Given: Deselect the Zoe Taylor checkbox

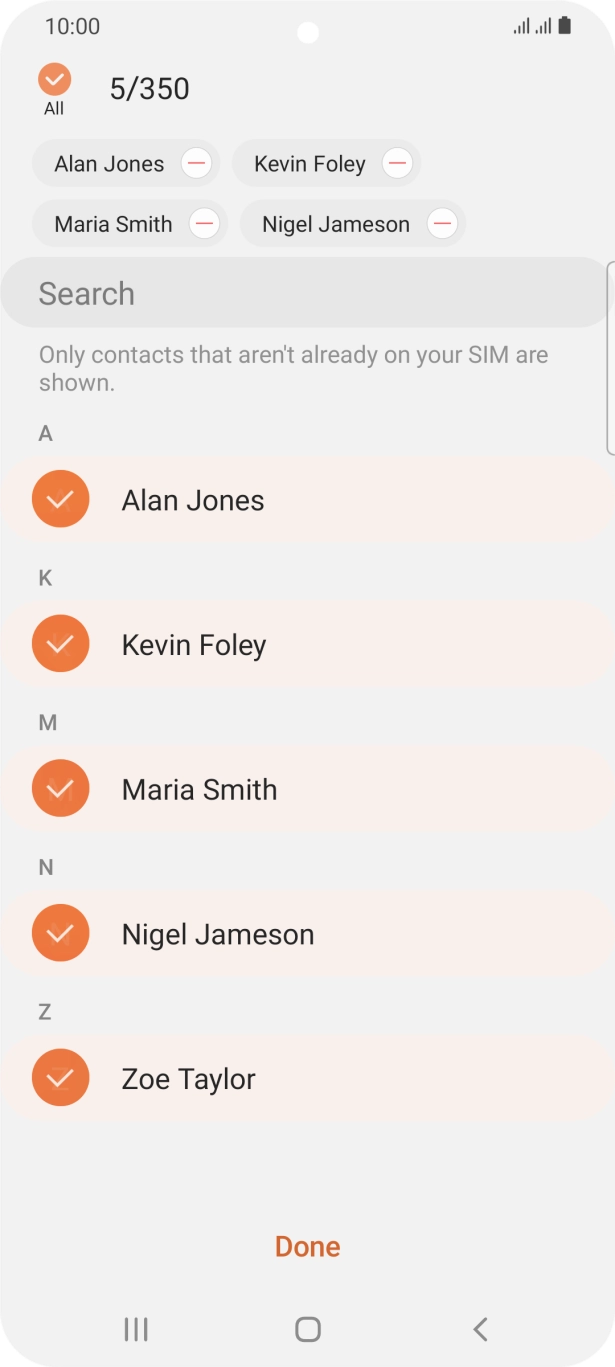Looking at the screenshot, I should coord(60,1078).
